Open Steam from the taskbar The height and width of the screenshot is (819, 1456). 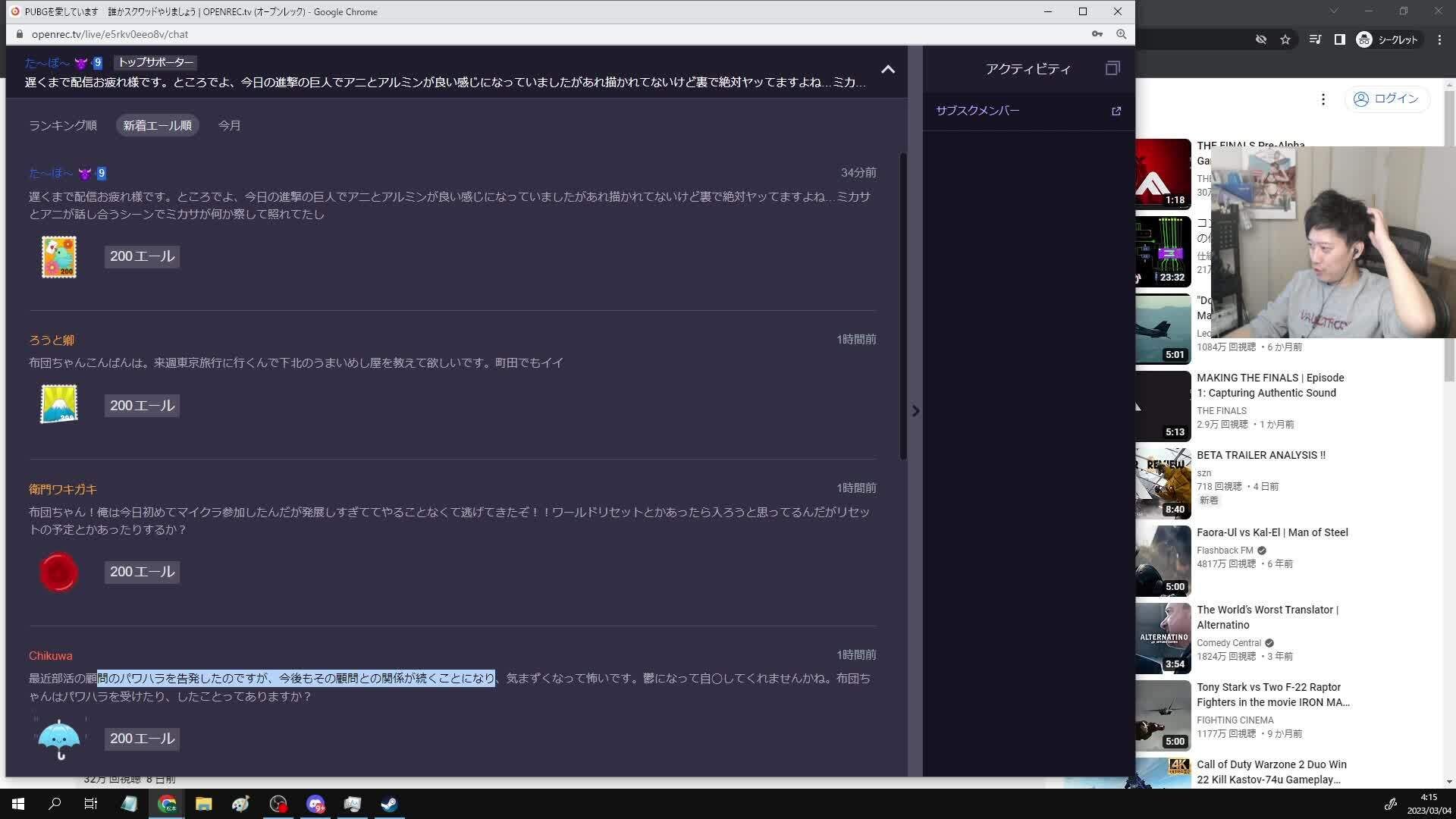tap(390, 804)
